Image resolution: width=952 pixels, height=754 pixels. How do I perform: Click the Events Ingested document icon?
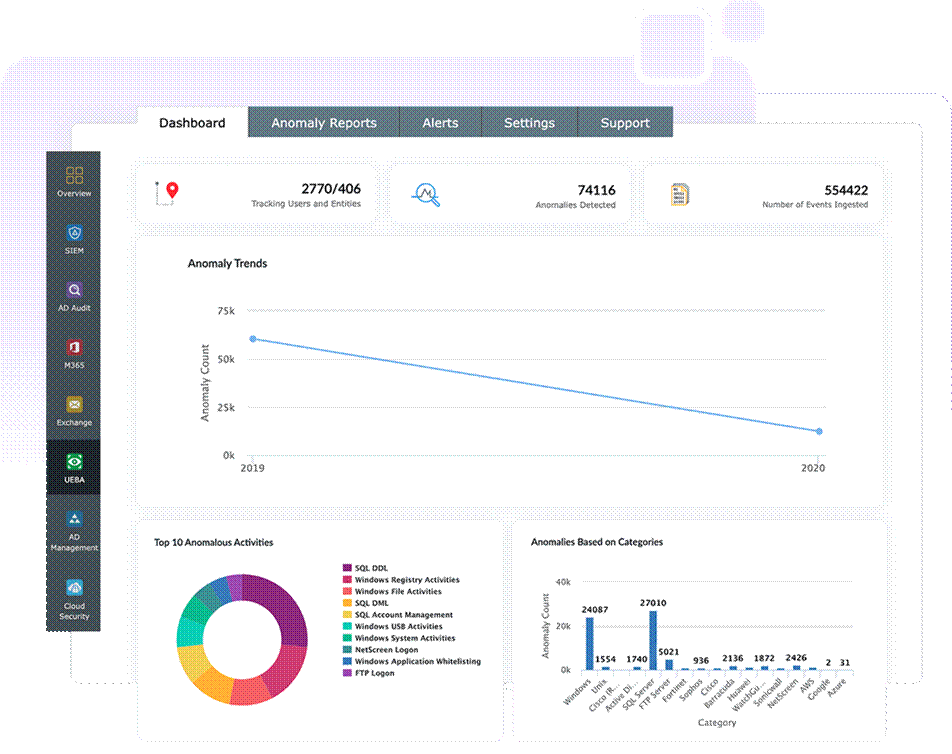coord(681,194)
